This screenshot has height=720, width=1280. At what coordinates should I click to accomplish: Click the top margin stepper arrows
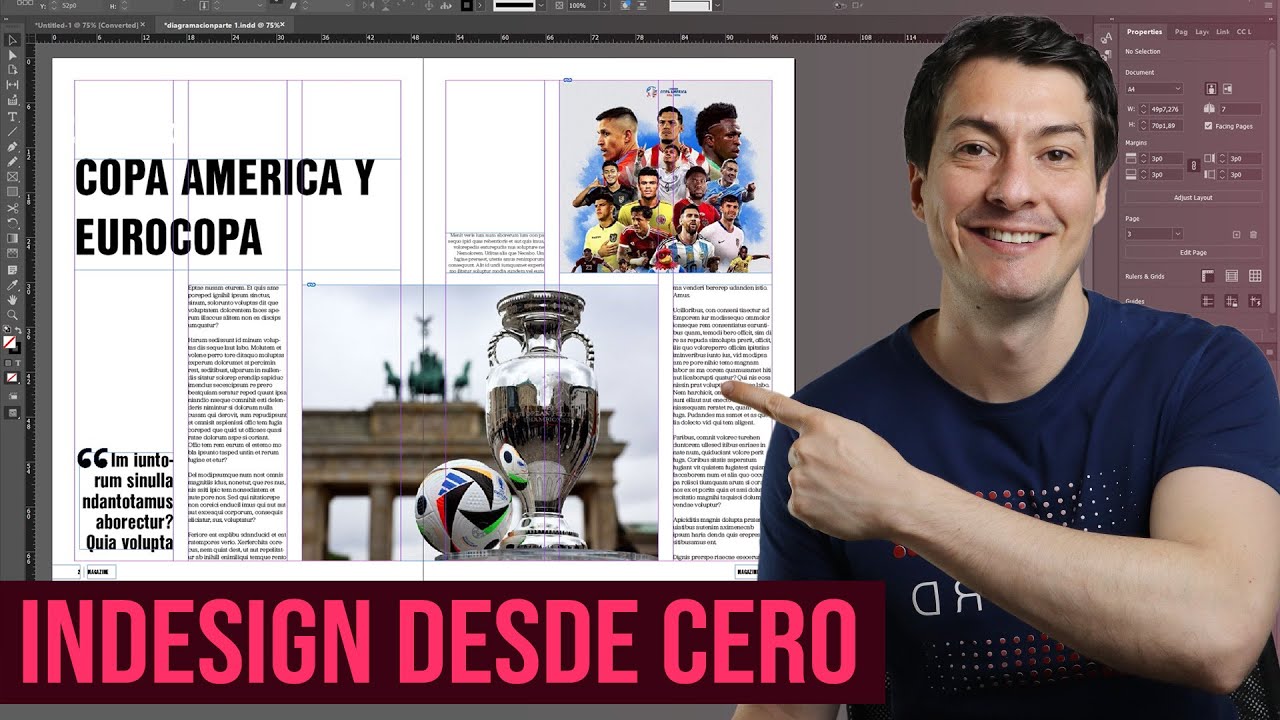[1144, 159]
